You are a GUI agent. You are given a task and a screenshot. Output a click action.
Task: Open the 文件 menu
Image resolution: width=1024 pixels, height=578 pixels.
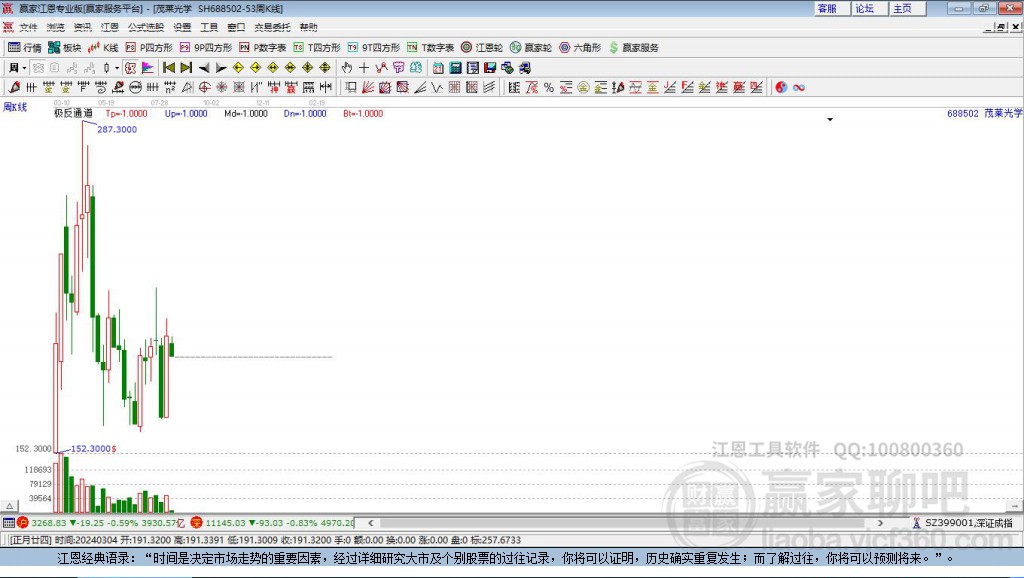pyautogui.click(x=28, y=27)
